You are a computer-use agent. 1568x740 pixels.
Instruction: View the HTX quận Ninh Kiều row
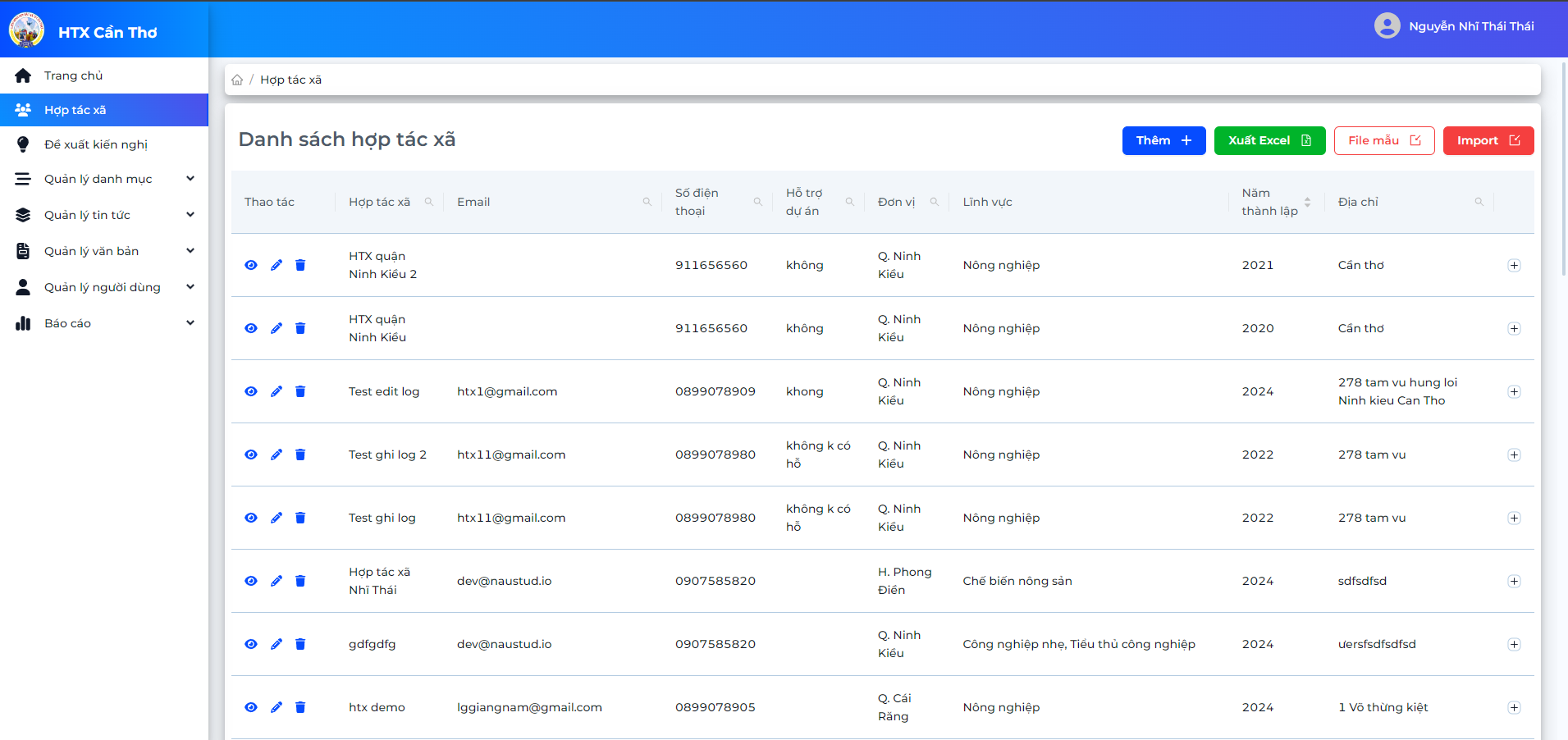251,328
